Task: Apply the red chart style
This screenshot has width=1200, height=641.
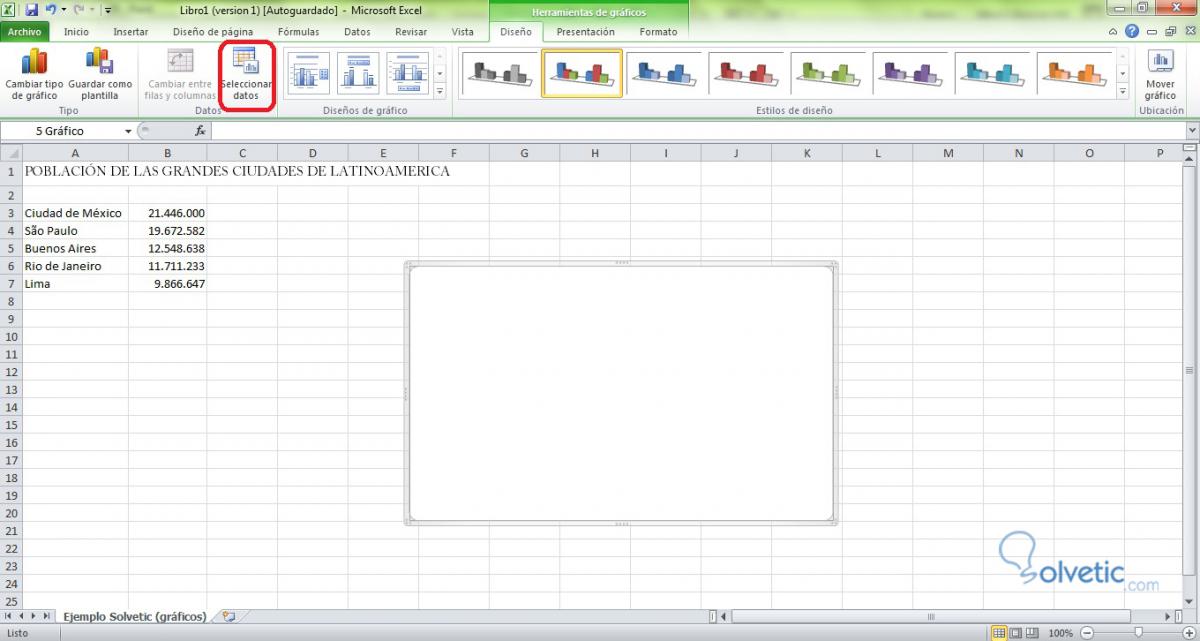Action: (748, 73)
